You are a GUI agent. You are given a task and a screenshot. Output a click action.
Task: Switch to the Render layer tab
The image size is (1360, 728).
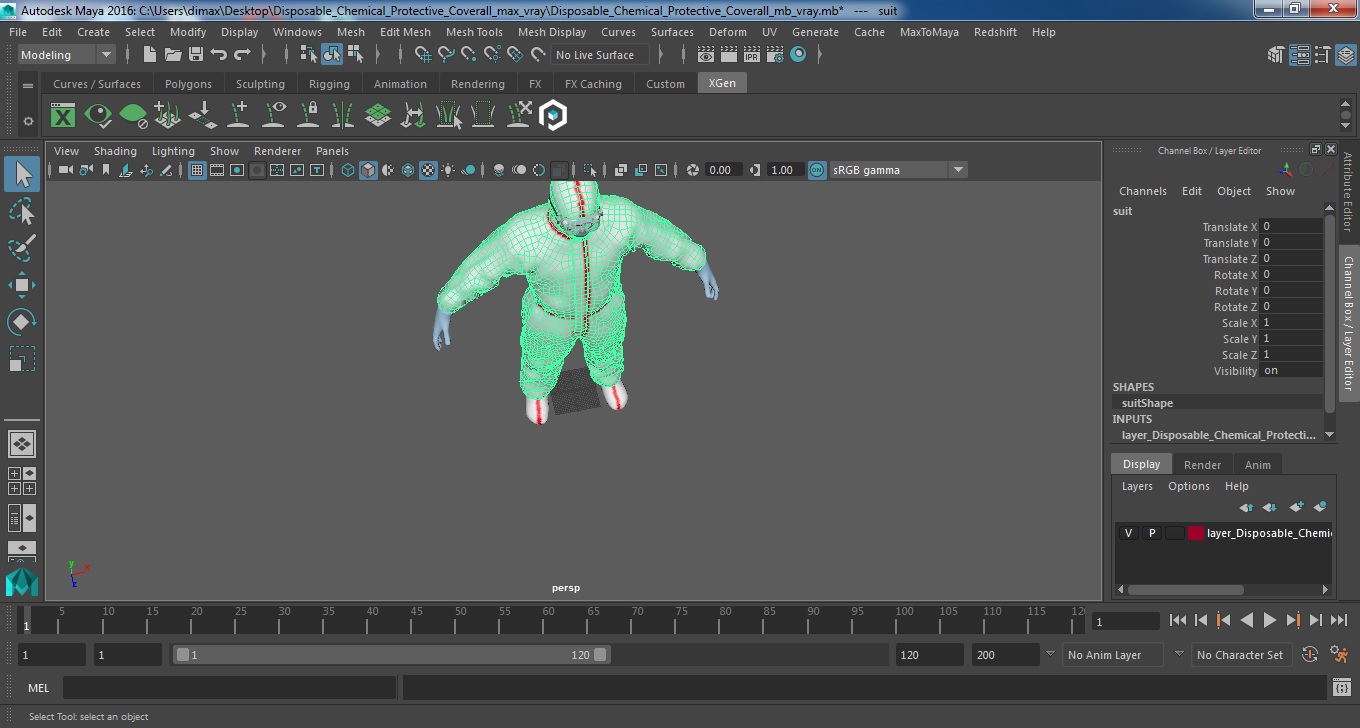[x=1202, y=465]
